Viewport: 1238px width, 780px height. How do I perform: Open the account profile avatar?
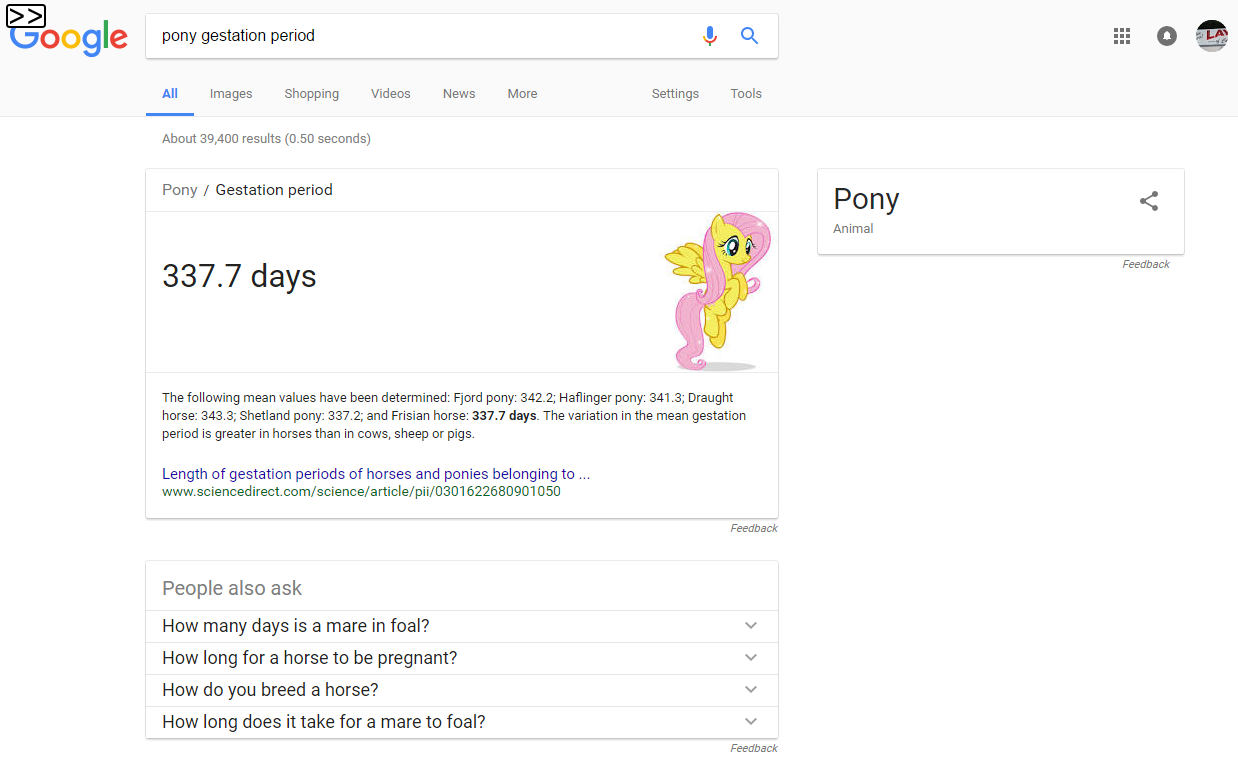click(1212, 36)
